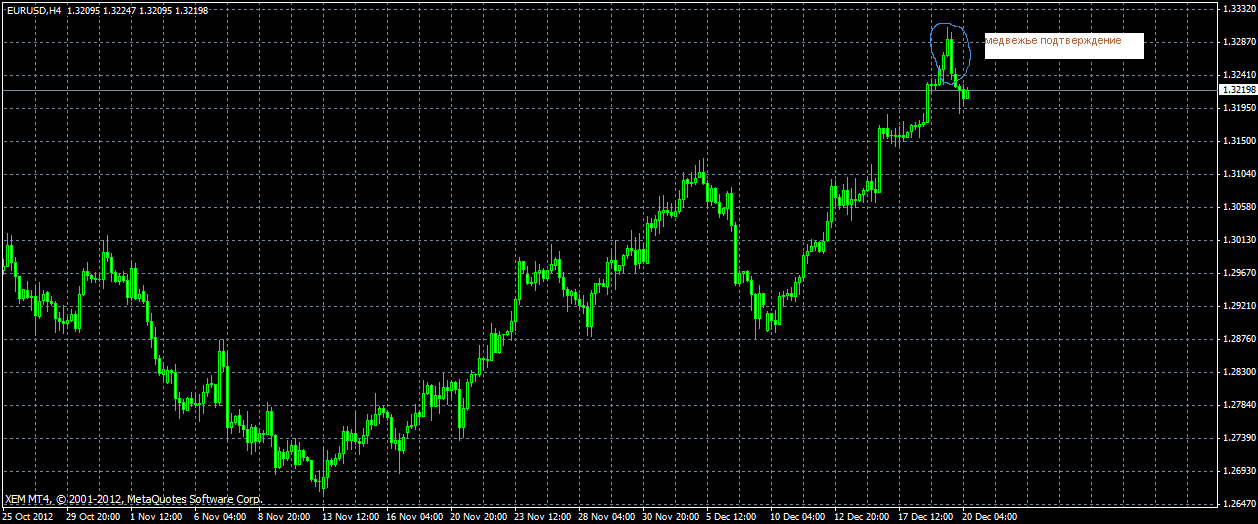1258x524 pixels.
Task: Click the '20 Dec 04:00' time axis label
Action: click(990, 517)
